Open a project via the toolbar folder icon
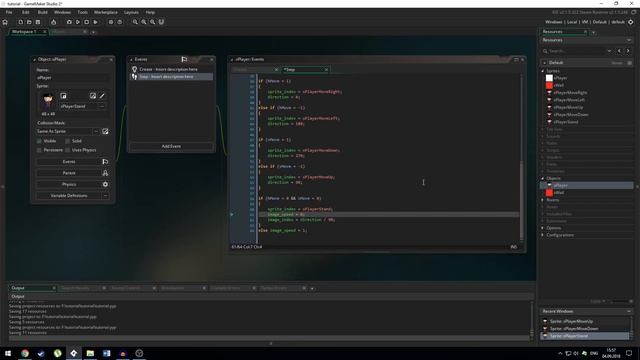This screenshot has width=640, height=360. (29, 22)
